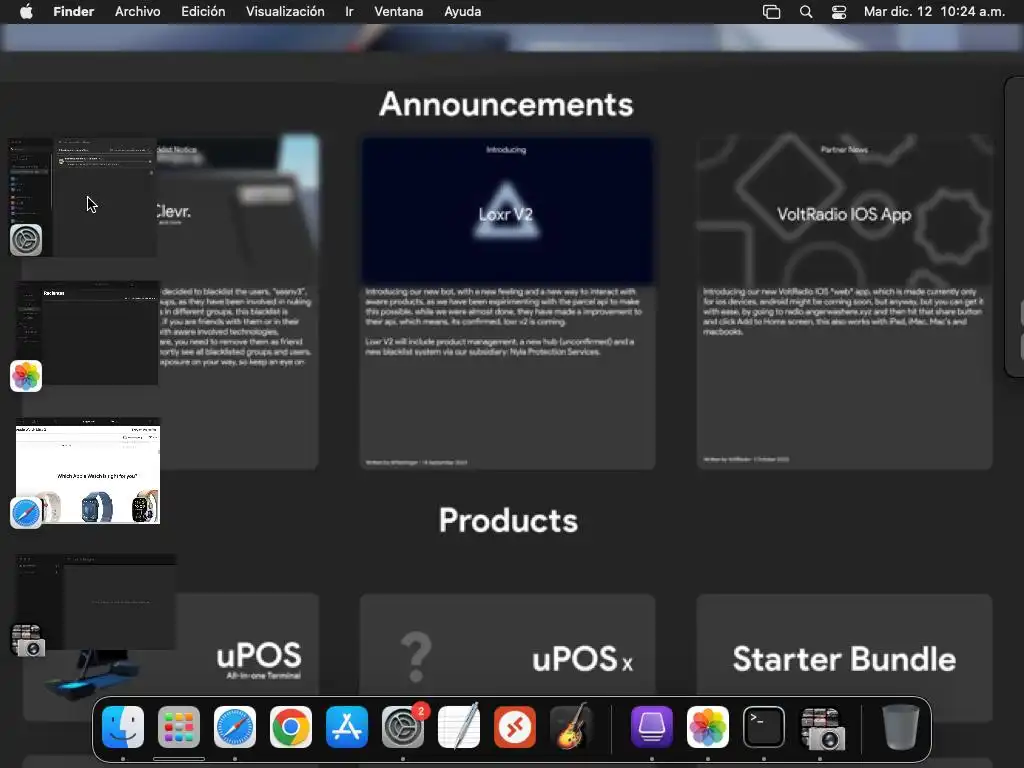Open Finder from the Dock
The height and width of the screenshot is (768, 1024).
(123, 727)
